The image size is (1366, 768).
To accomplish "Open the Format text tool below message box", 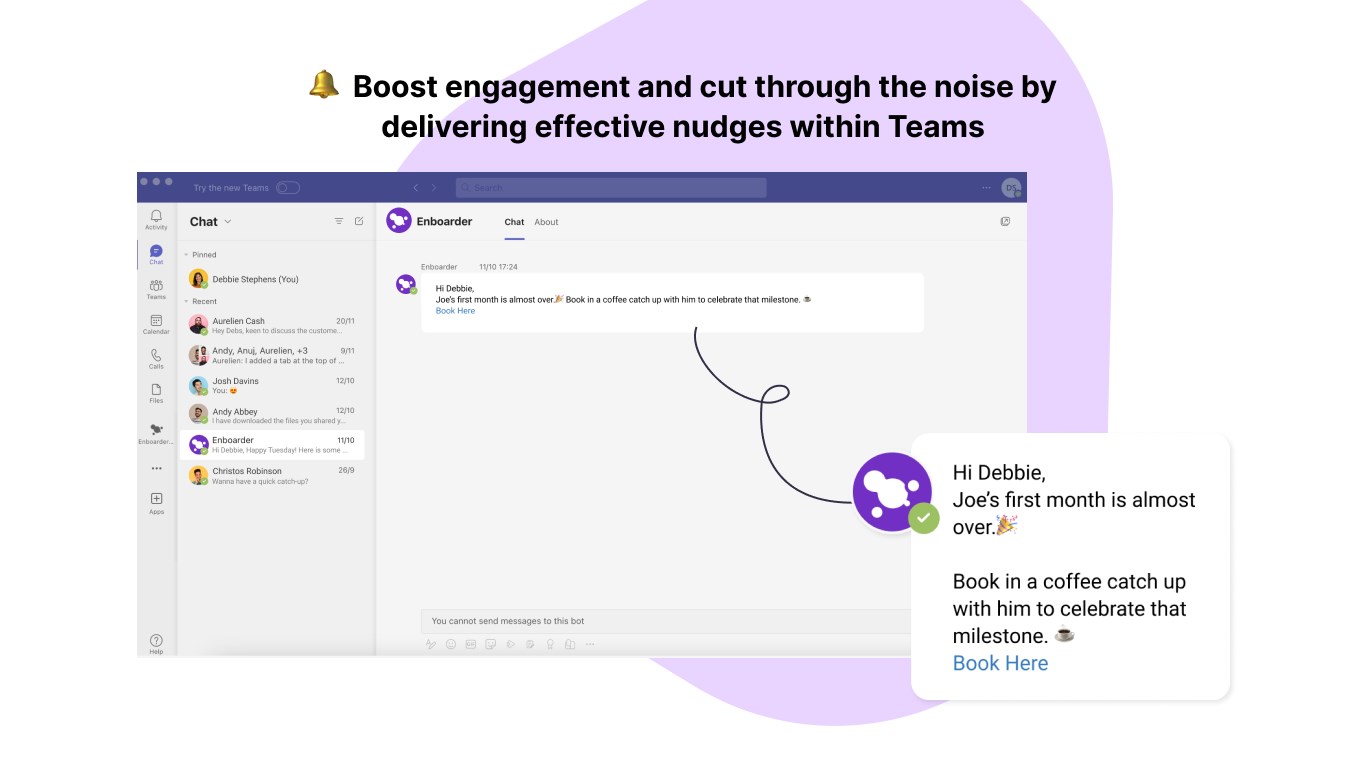I will pyautogui.click(x=431, y=644).
